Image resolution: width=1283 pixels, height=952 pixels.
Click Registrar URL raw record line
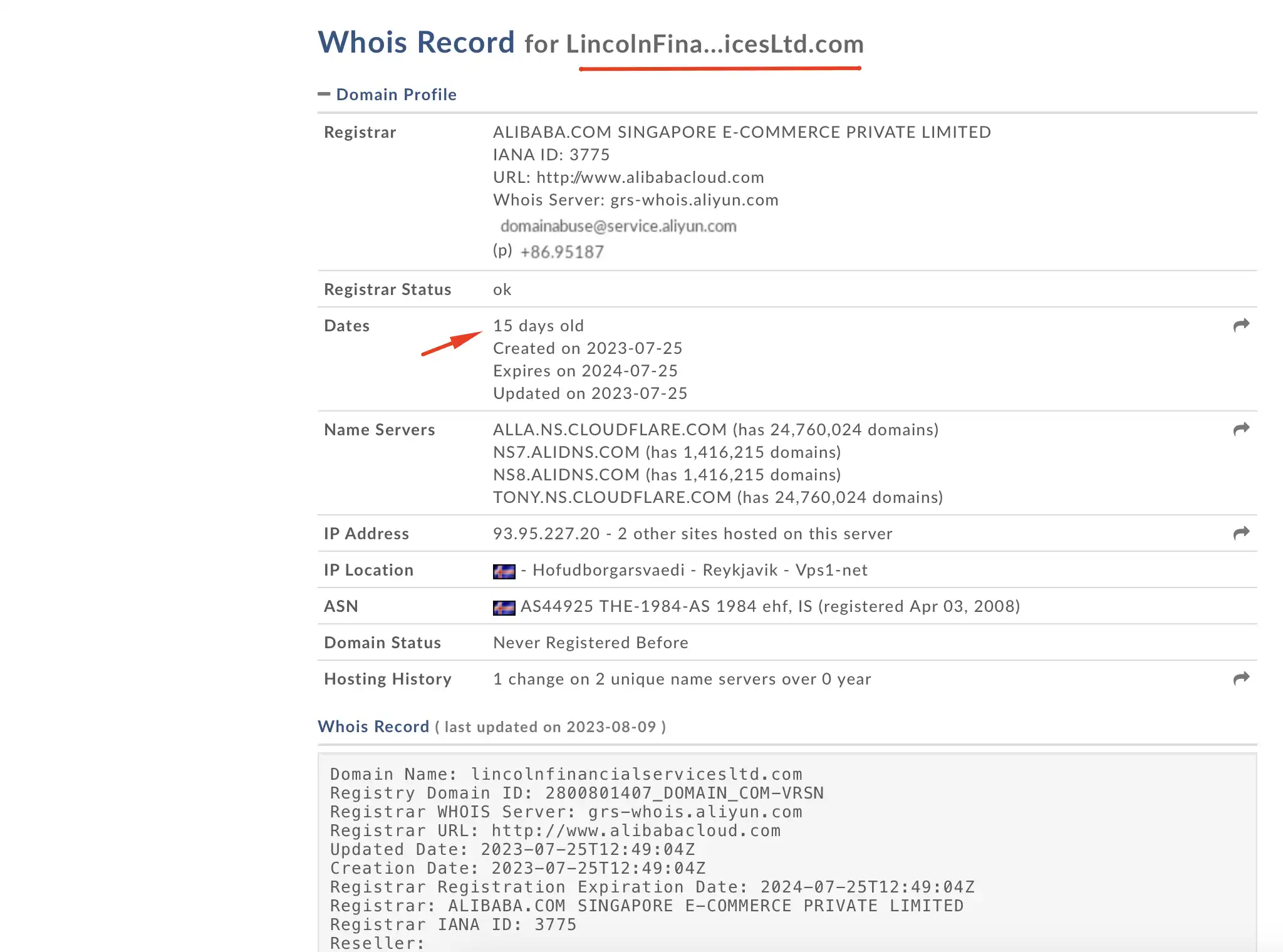click(x=555, y=830)
